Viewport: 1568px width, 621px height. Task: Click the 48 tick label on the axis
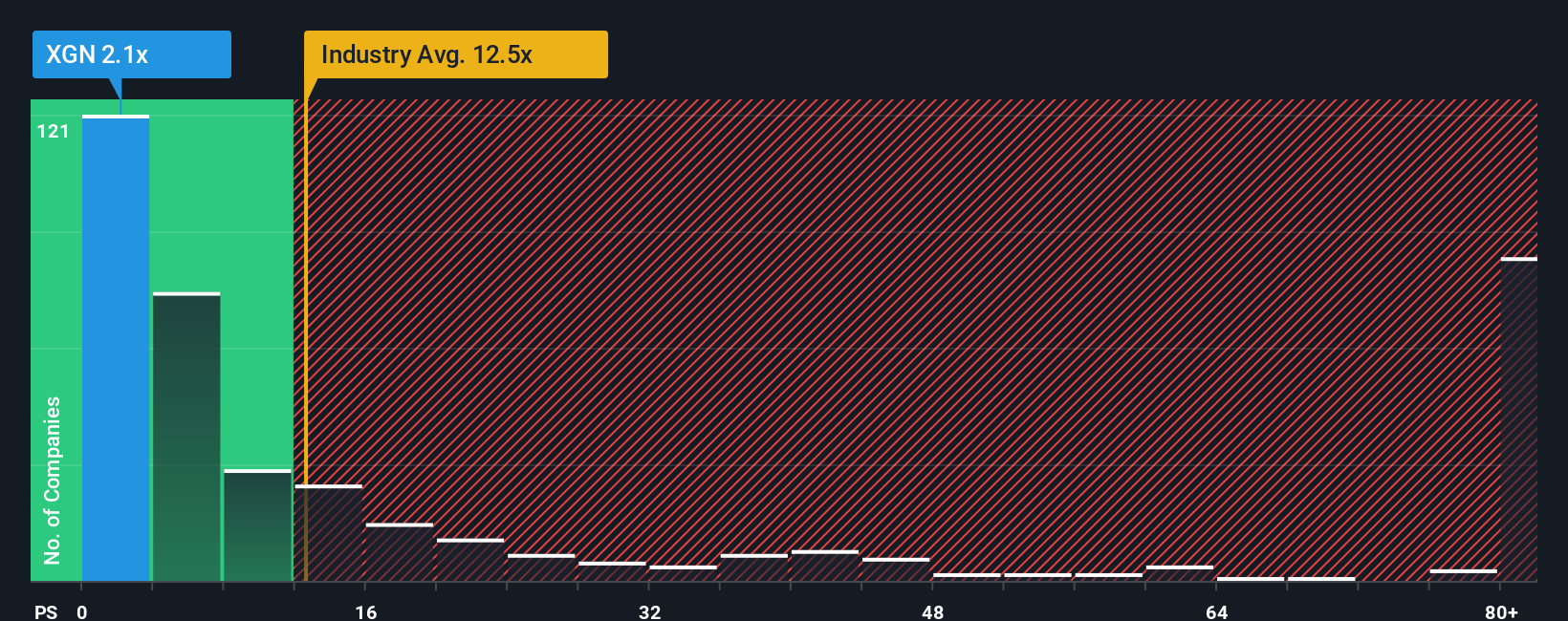[x=933, y=611]
